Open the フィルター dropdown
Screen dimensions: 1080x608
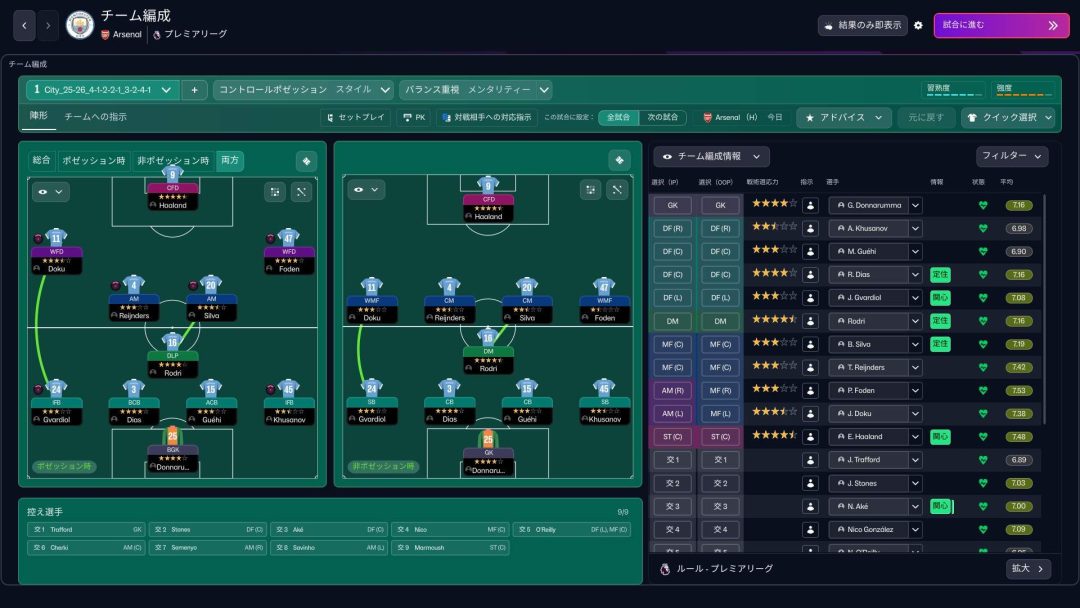tap(1012, 156)
